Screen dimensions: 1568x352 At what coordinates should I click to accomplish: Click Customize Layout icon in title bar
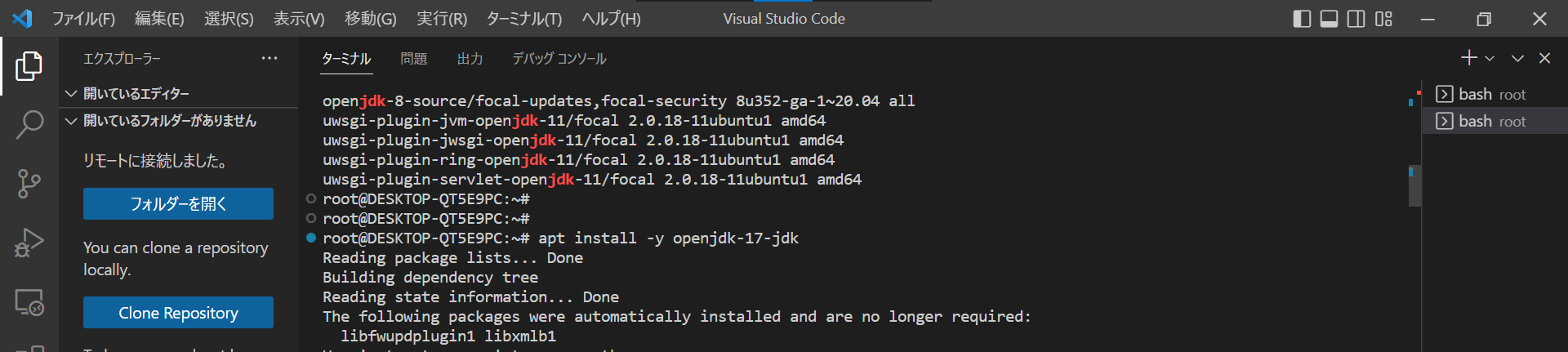pyautogui.click(x=1383, y=19)
